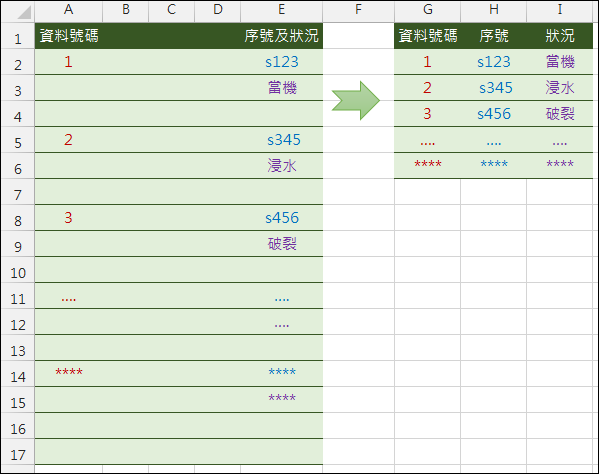Select column A header
Screen dimensions: 599x474
(x=68, y=10)
